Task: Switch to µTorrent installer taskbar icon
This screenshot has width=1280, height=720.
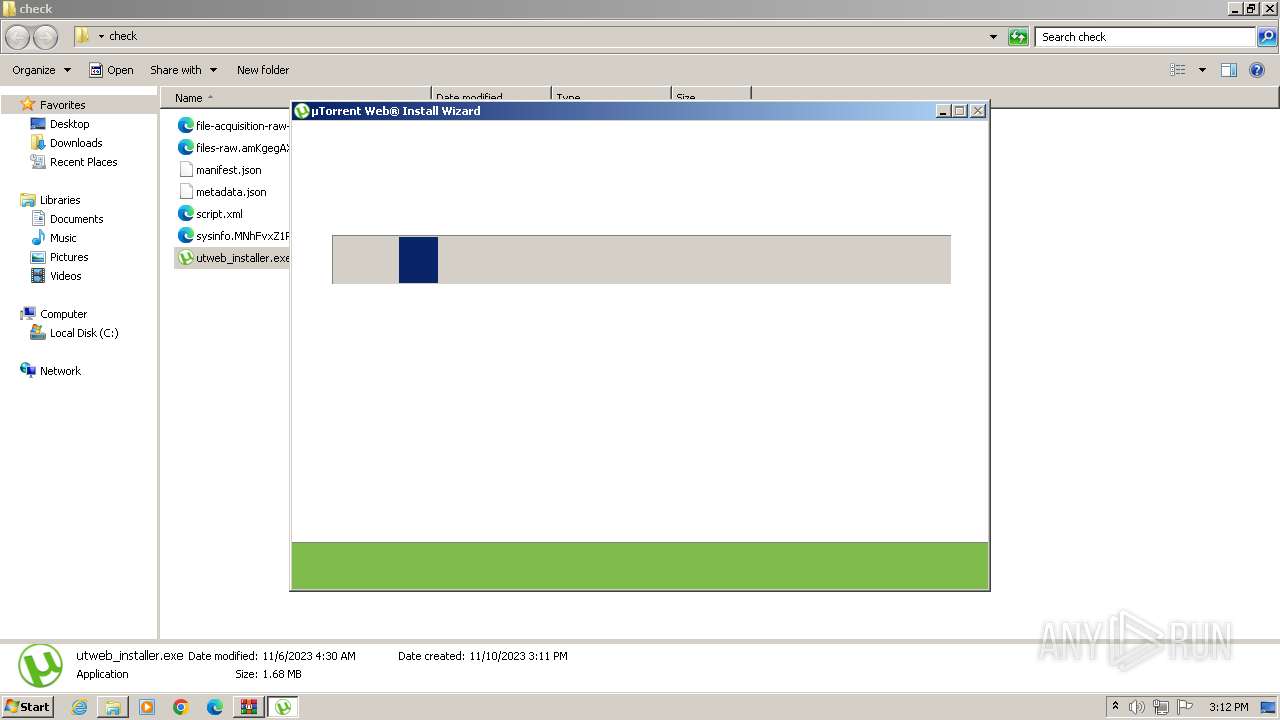Action: click(x=283, y=707)
